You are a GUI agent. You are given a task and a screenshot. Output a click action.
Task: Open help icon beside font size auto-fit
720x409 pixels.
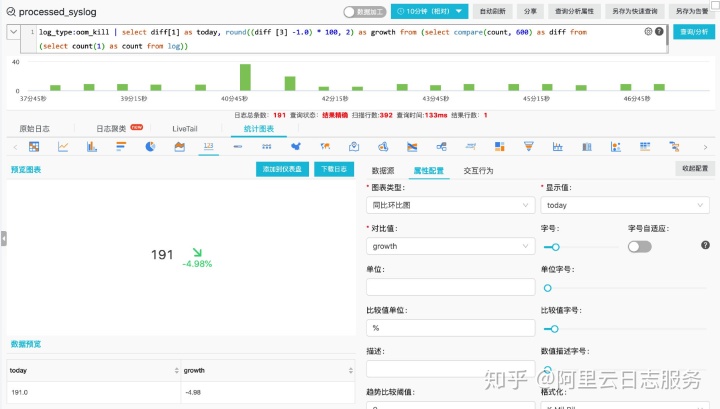click(x=705, y=245)
